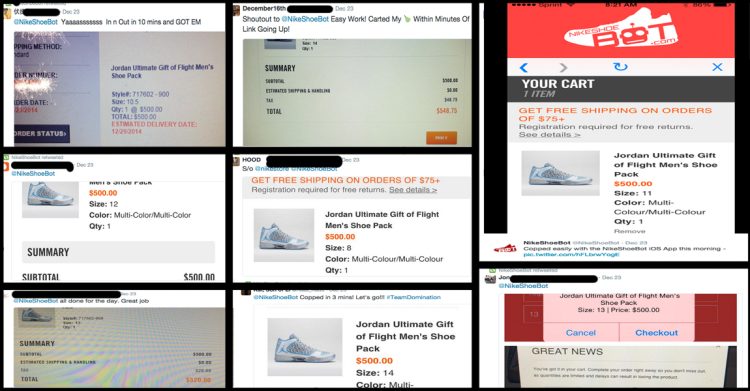Click the size 11 shoe thumbnail in cart

(560, 173)
